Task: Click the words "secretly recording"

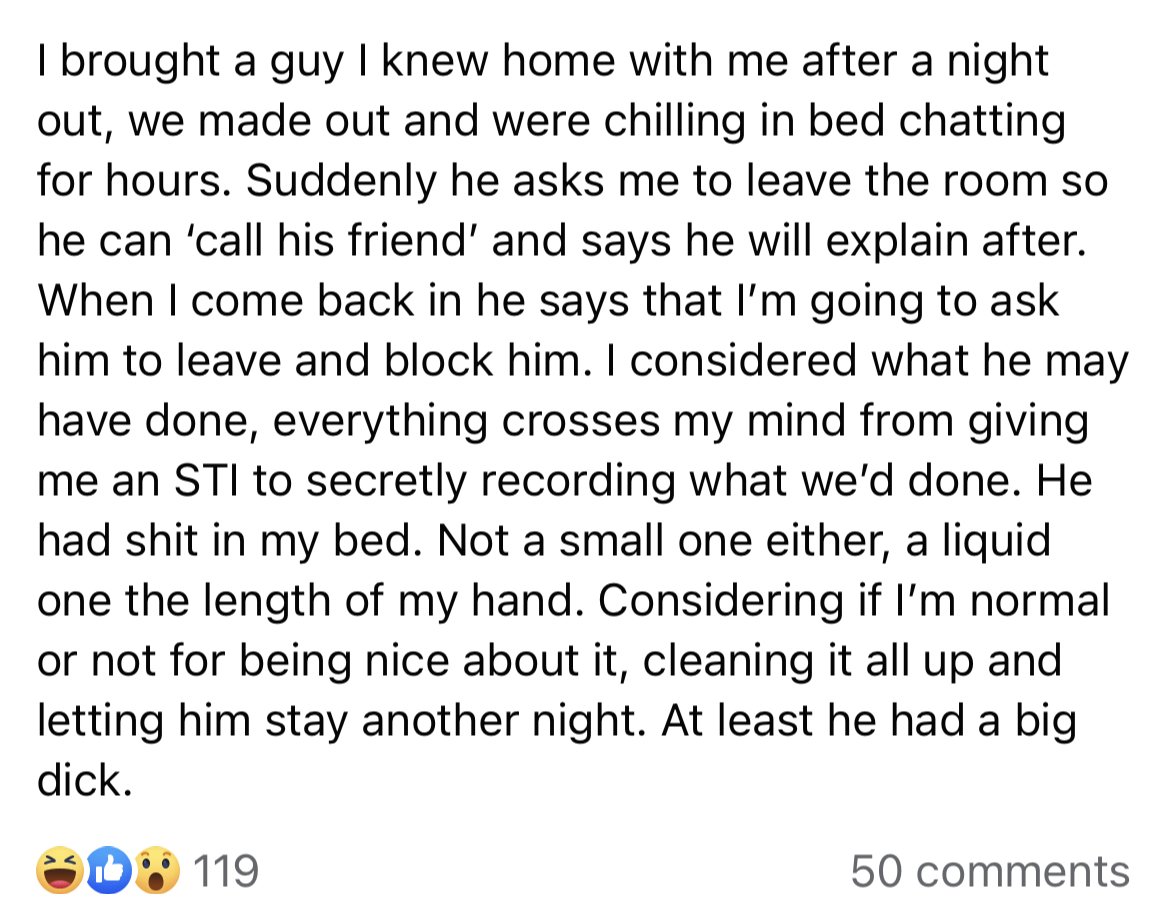Action: 490,481
